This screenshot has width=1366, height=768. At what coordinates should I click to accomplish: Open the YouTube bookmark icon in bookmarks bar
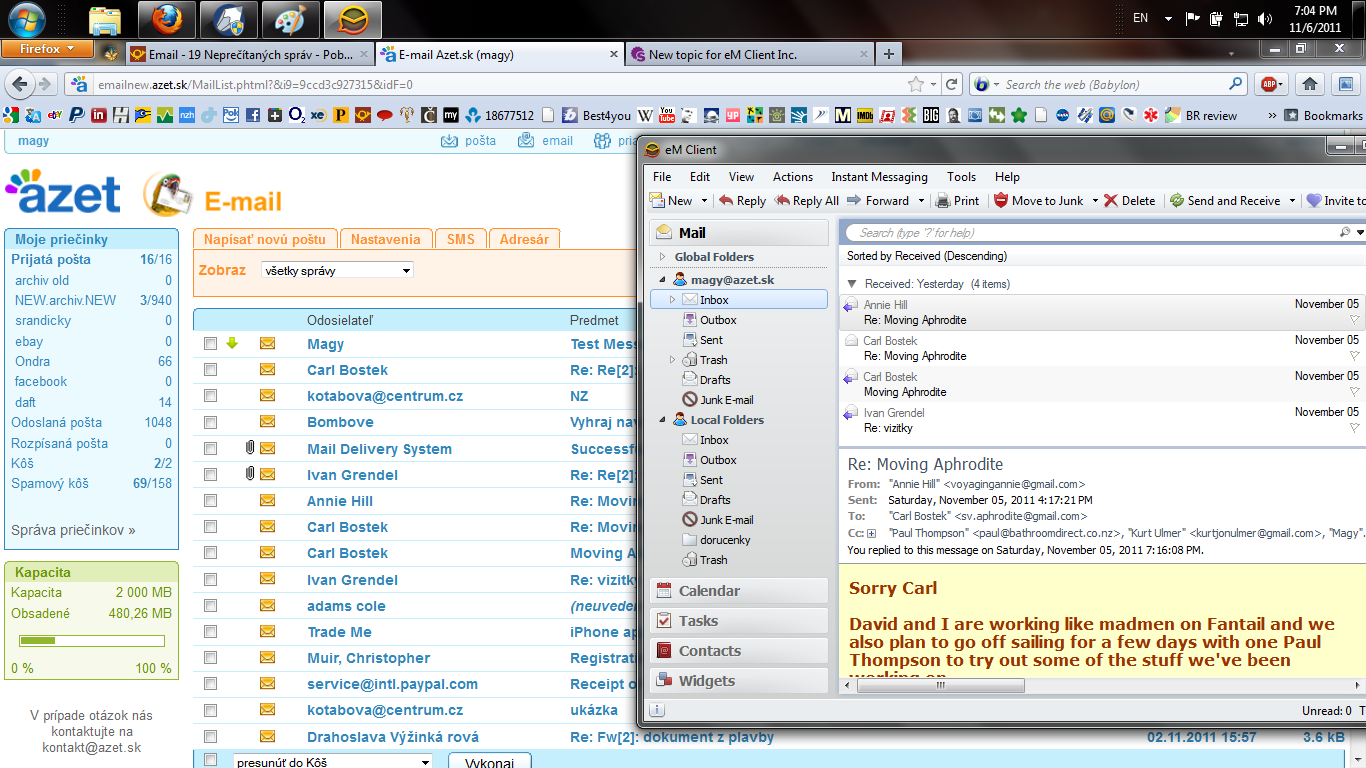666,115
